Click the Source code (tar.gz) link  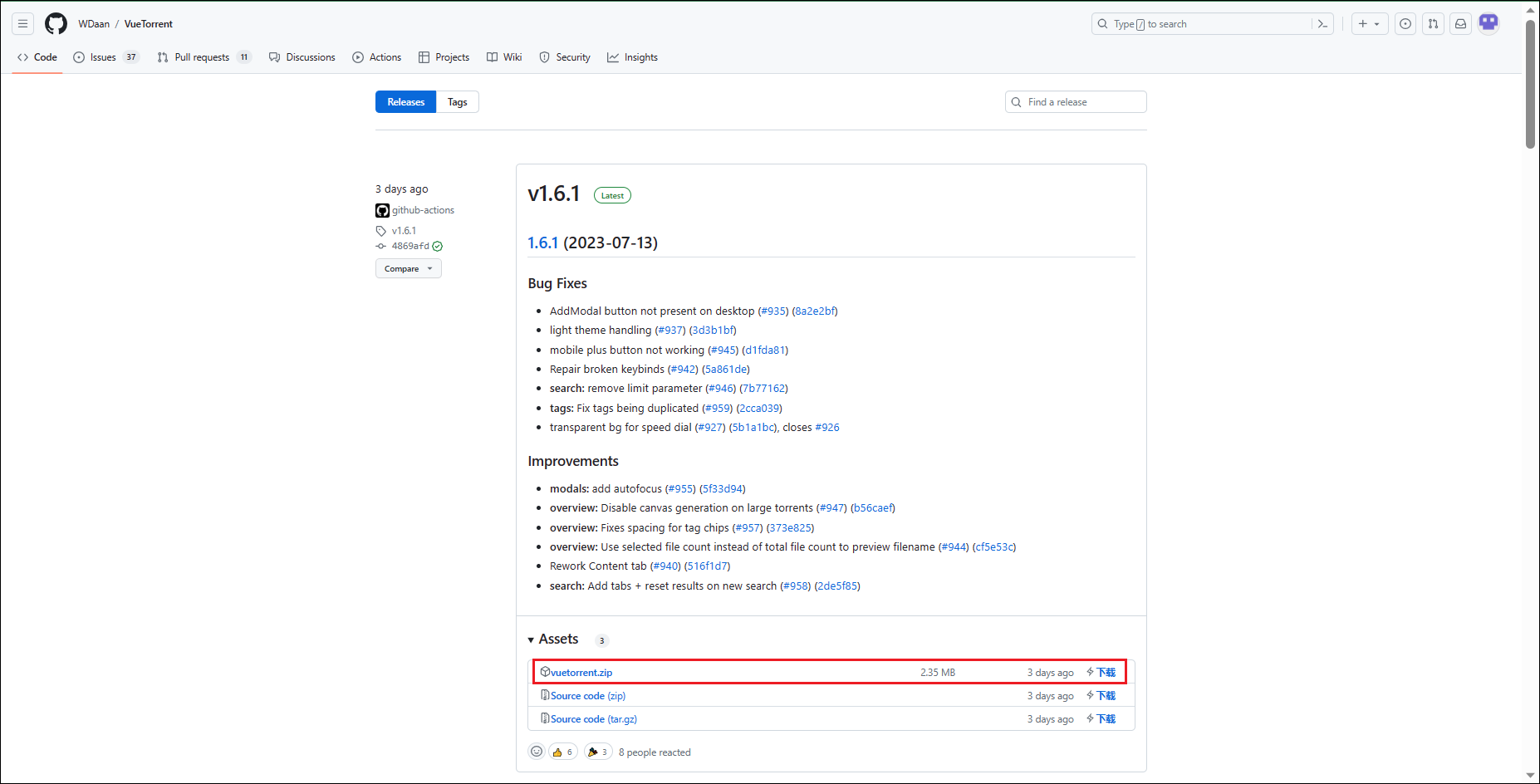[593, 719]
